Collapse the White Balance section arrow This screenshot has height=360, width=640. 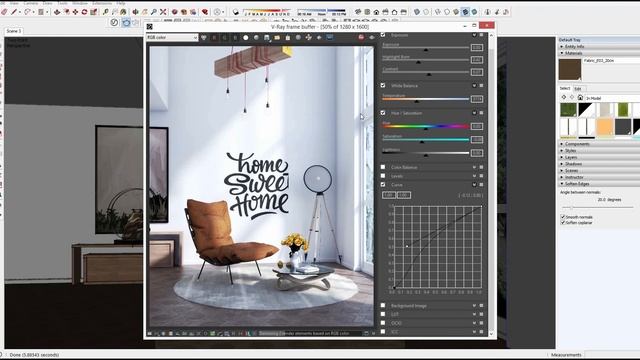474,86
